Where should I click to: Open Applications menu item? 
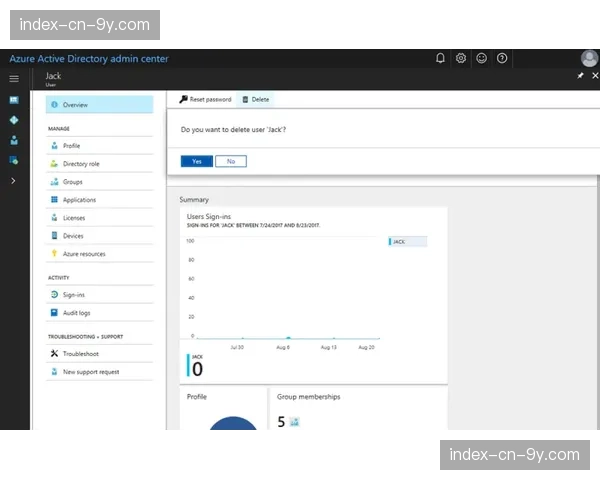(x=99, y=200)
